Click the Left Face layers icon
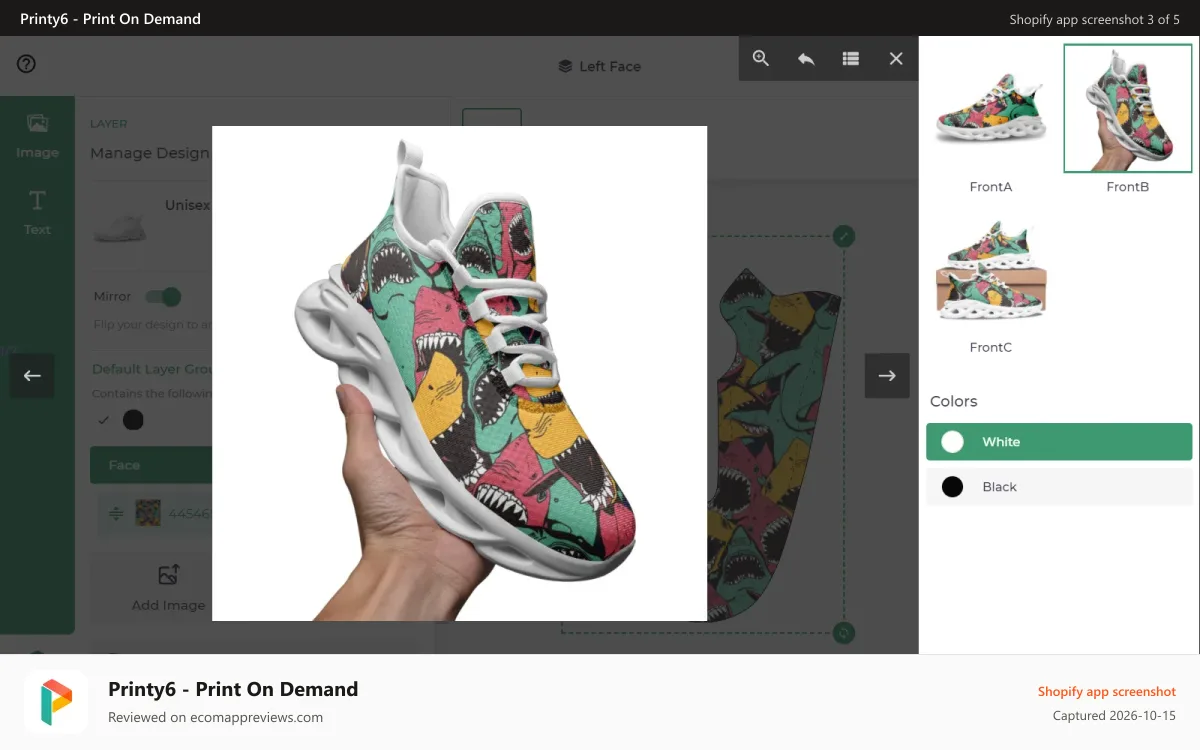 point(566,66)
